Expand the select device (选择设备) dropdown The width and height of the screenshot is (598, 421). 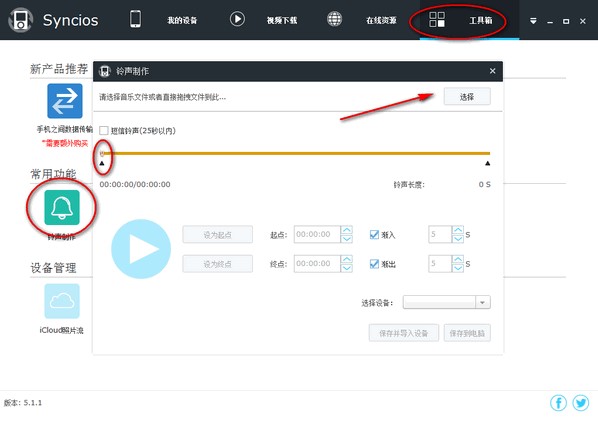446,302
